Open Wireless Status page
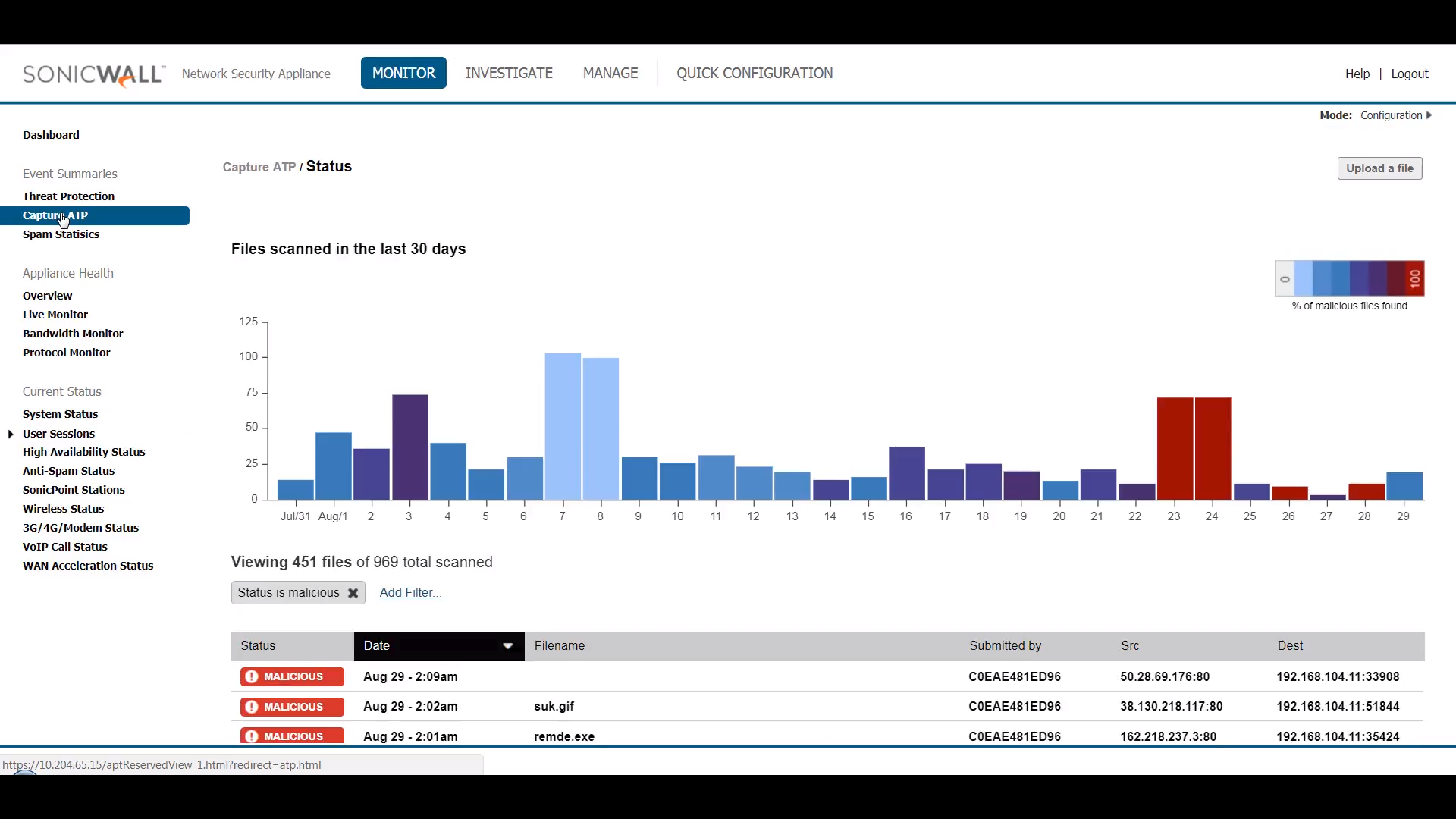Image resolution: width=1456 pixels, height=819 pixels. [63, 509]
